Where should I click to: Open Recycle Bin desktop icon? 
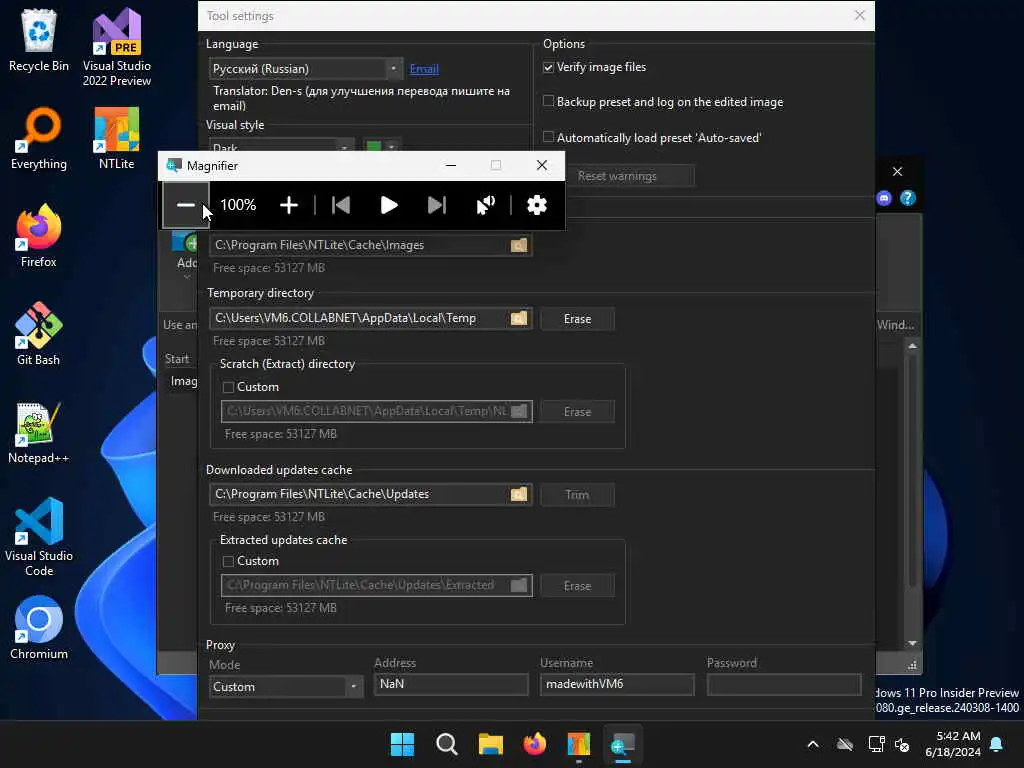pos(39,40)
